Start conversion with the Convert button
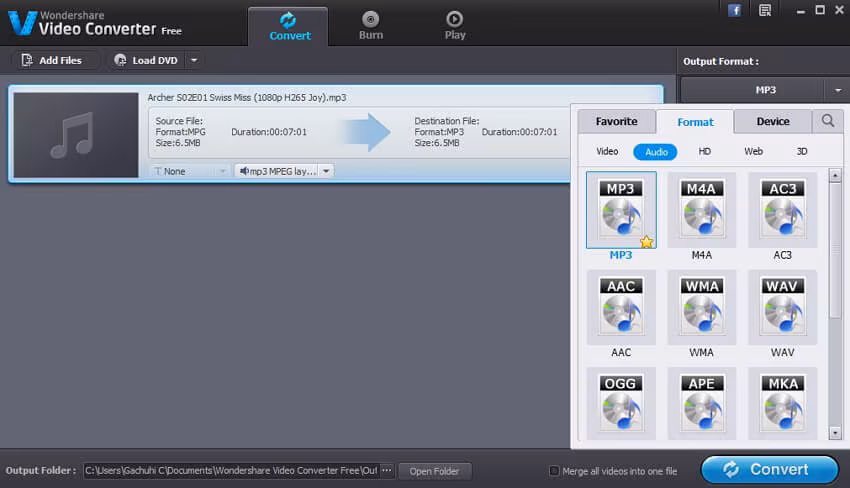850x488 pixels. [769, 469]
